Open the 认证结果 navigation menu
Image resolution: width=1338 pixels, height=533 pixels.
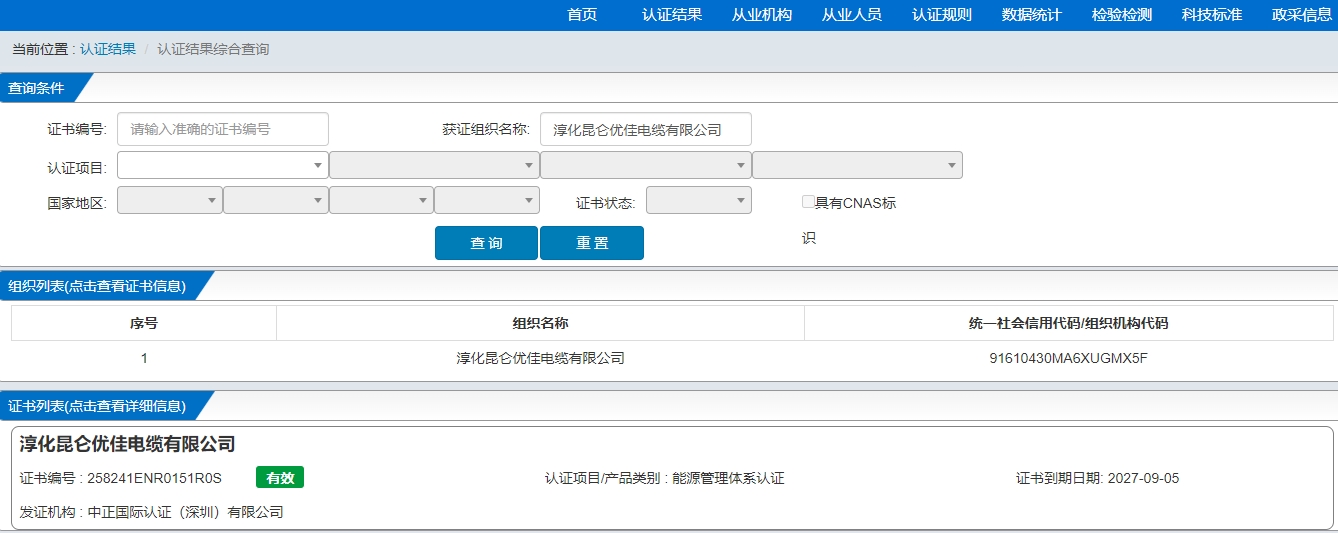coord(672,15)
